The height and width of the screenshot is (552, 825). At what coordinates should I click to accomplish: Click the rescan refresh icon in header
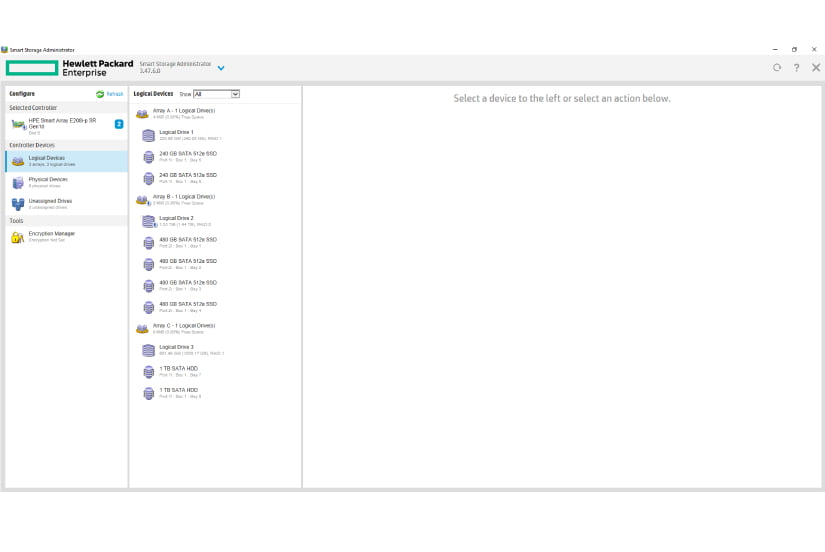(777, 67)
